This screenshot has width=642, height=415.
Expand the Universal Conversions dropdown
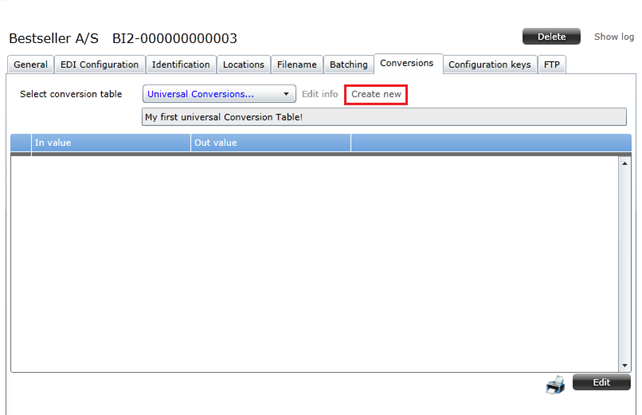(x=219, y=94)
